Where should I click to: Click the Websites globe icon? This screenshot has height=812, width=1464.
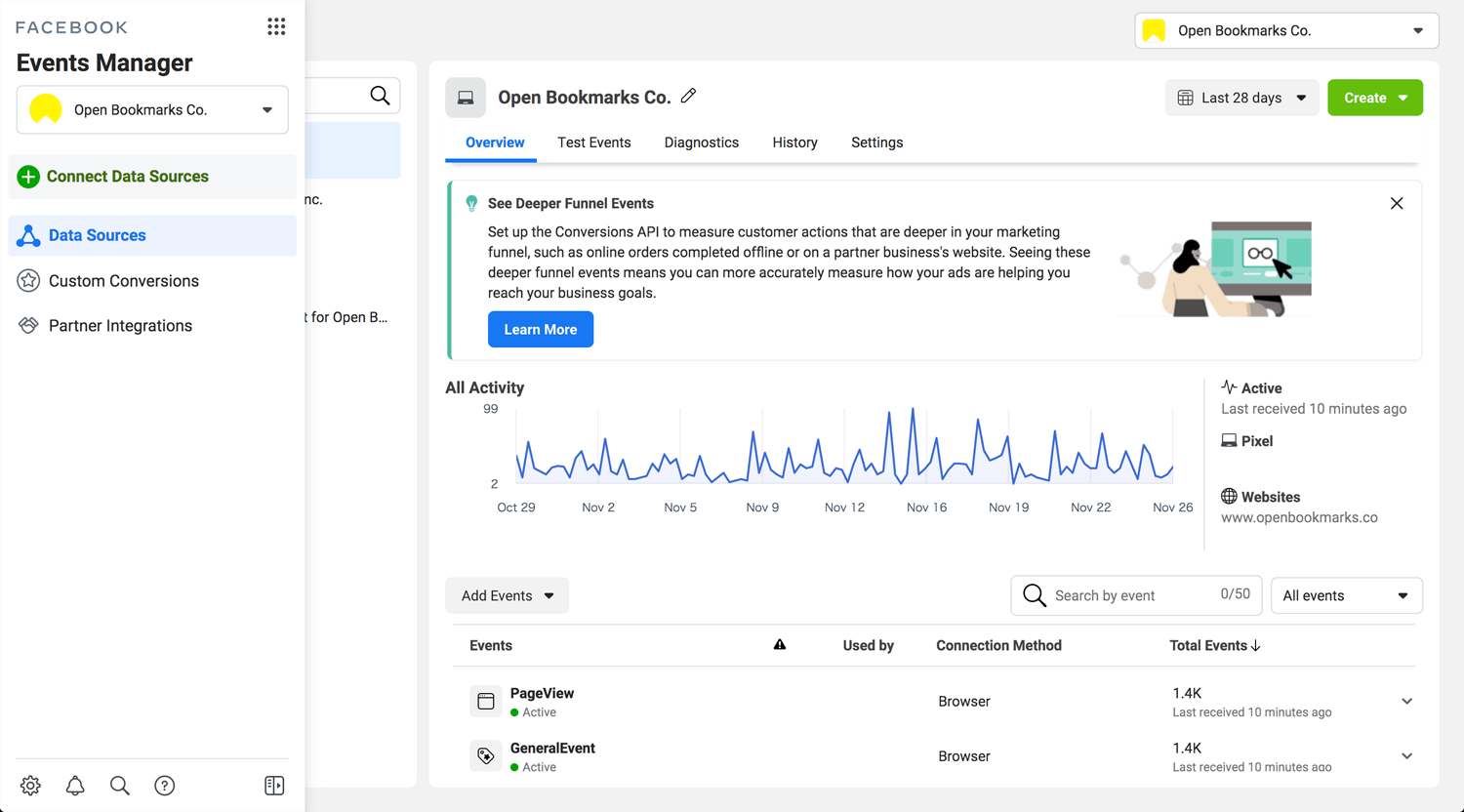pyautogui.click(x=1229, y=497)
